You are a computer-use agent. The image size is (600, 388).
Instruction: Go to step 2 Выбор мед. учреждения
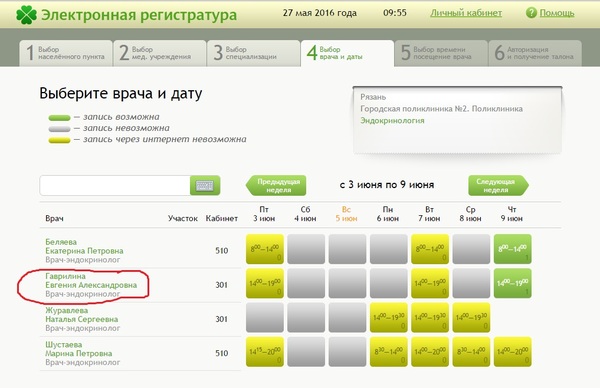(160, 53)
